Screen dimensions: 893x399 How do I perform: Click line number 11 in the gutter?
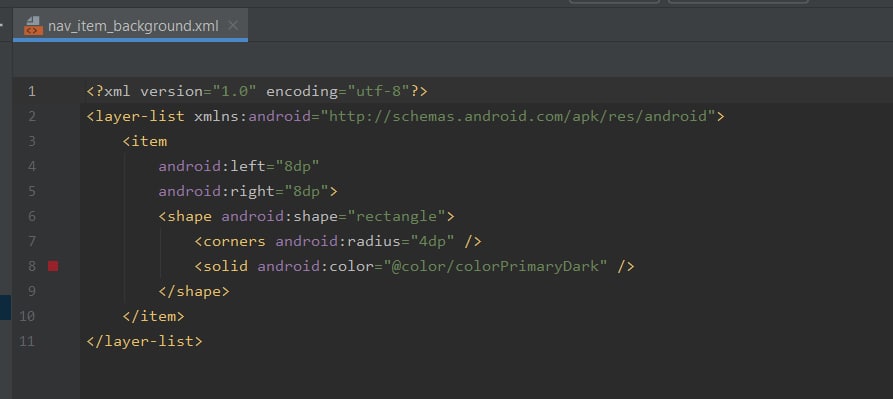[x=27, y=342]
